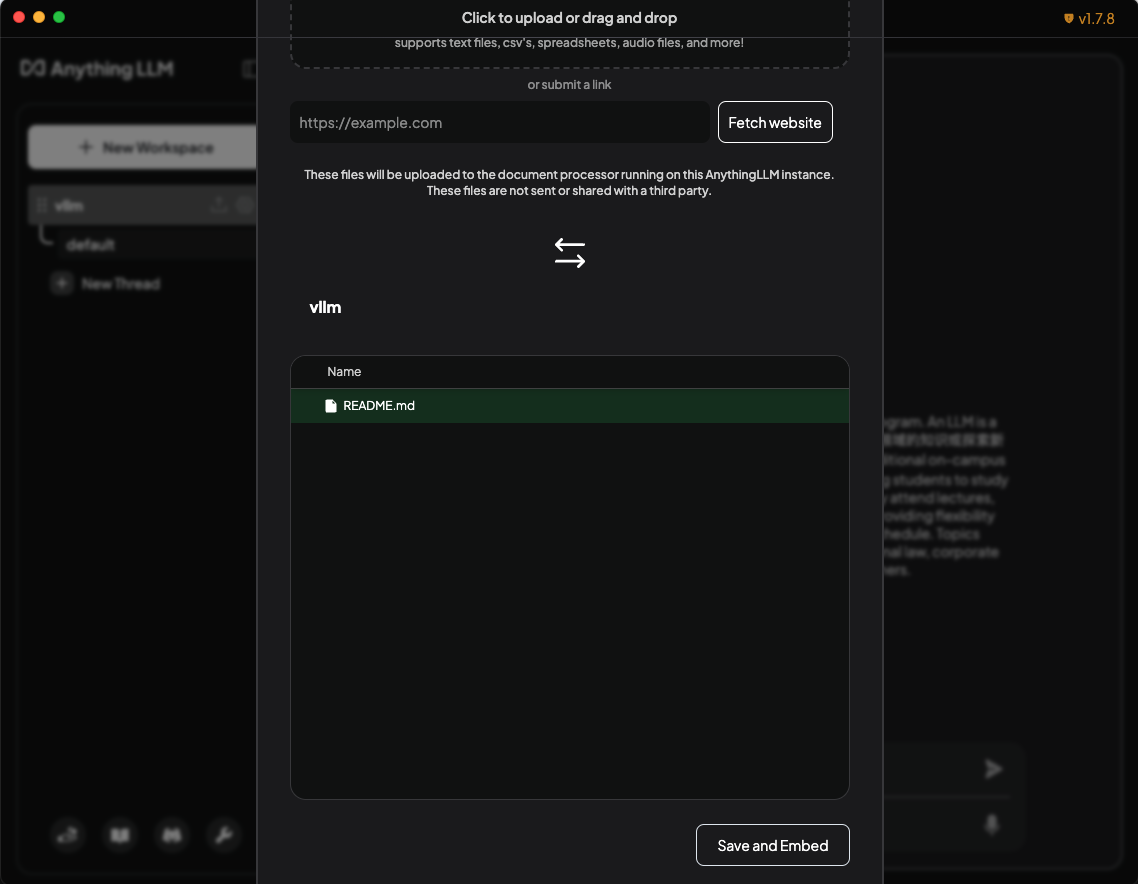Click the documentation book icon in sidebar
The image size is (1138, 884).
tap(119, 835)
